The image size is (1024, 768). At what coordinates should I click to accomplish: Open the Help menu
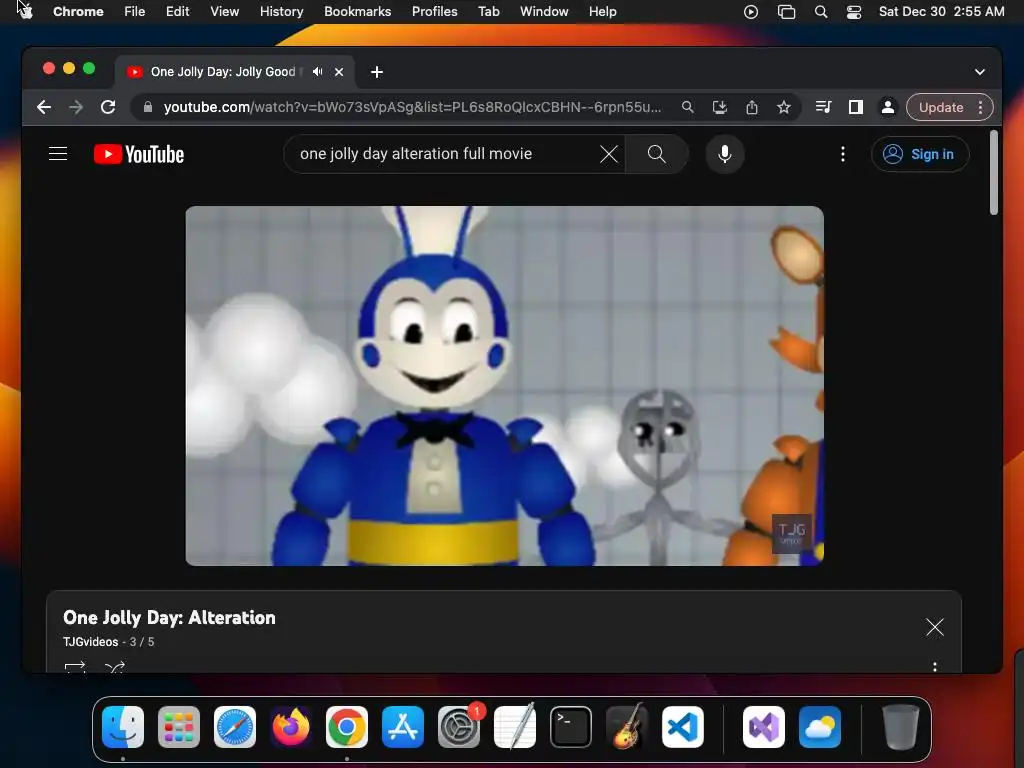click(602, 11)
